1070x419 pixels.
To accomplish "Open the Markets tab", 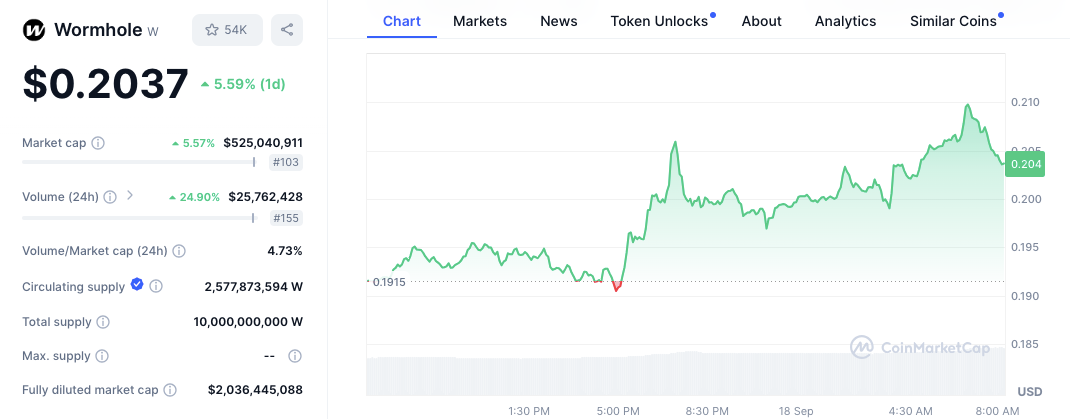I will pos(480,21).
